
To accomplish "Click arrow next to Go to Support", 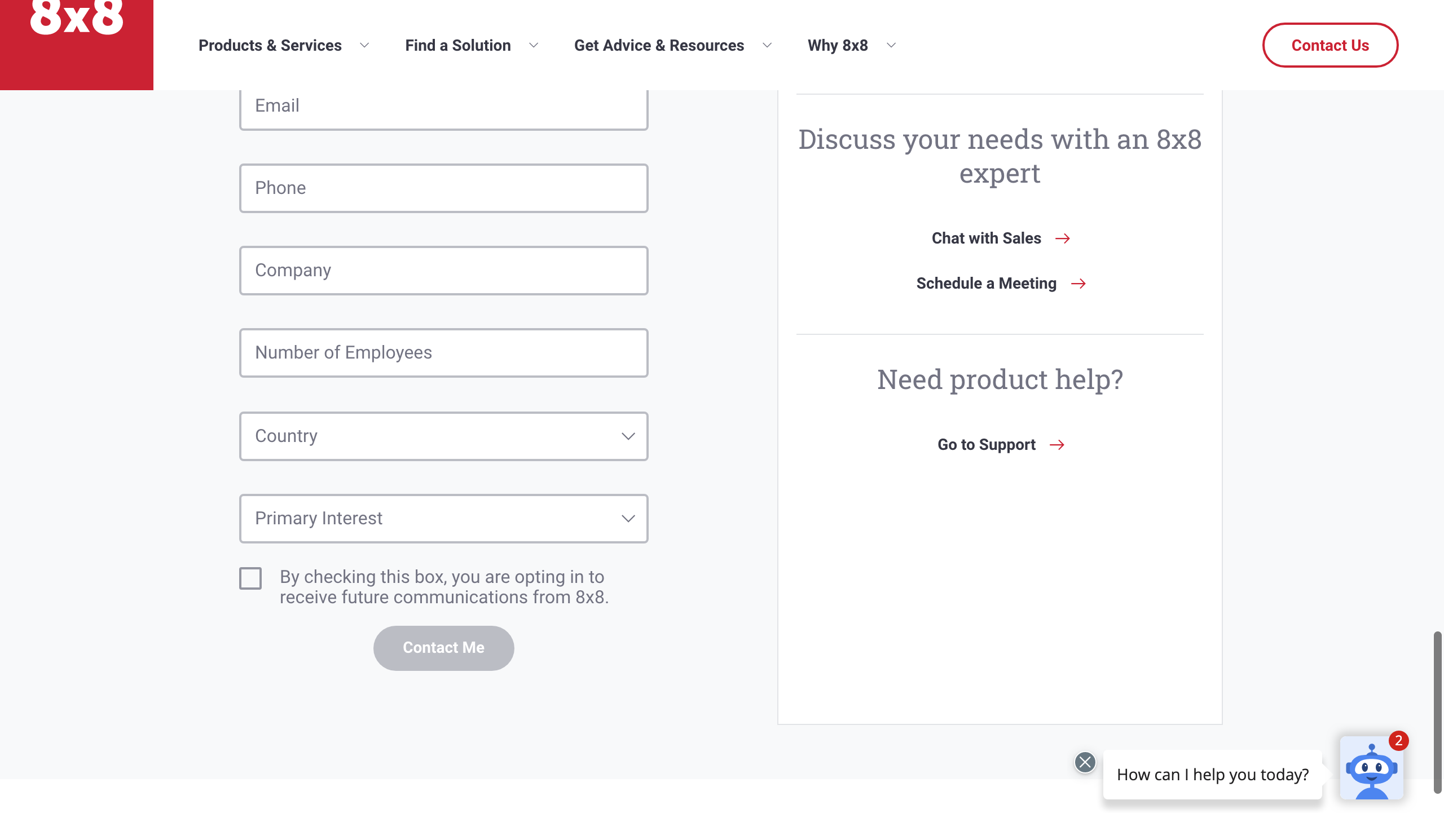I will 1056,445.
